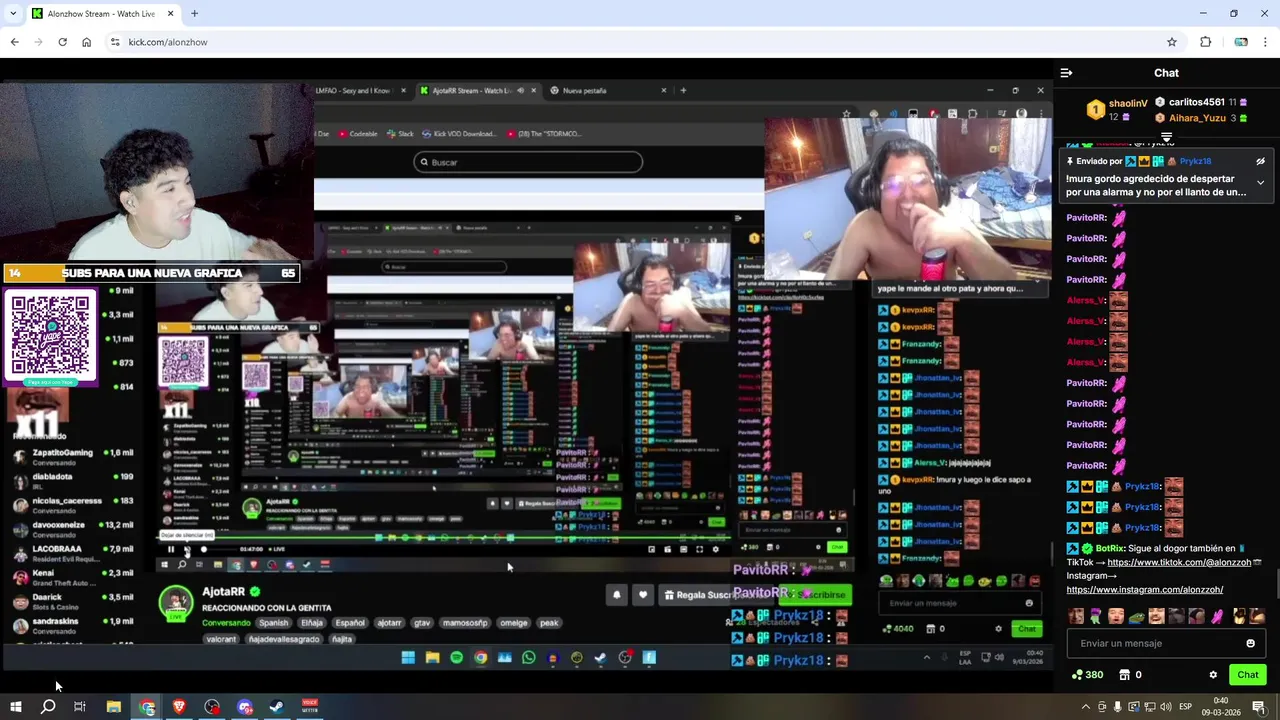Click BotRix username in chat
1280x720 pixels.
point(1111,548)
